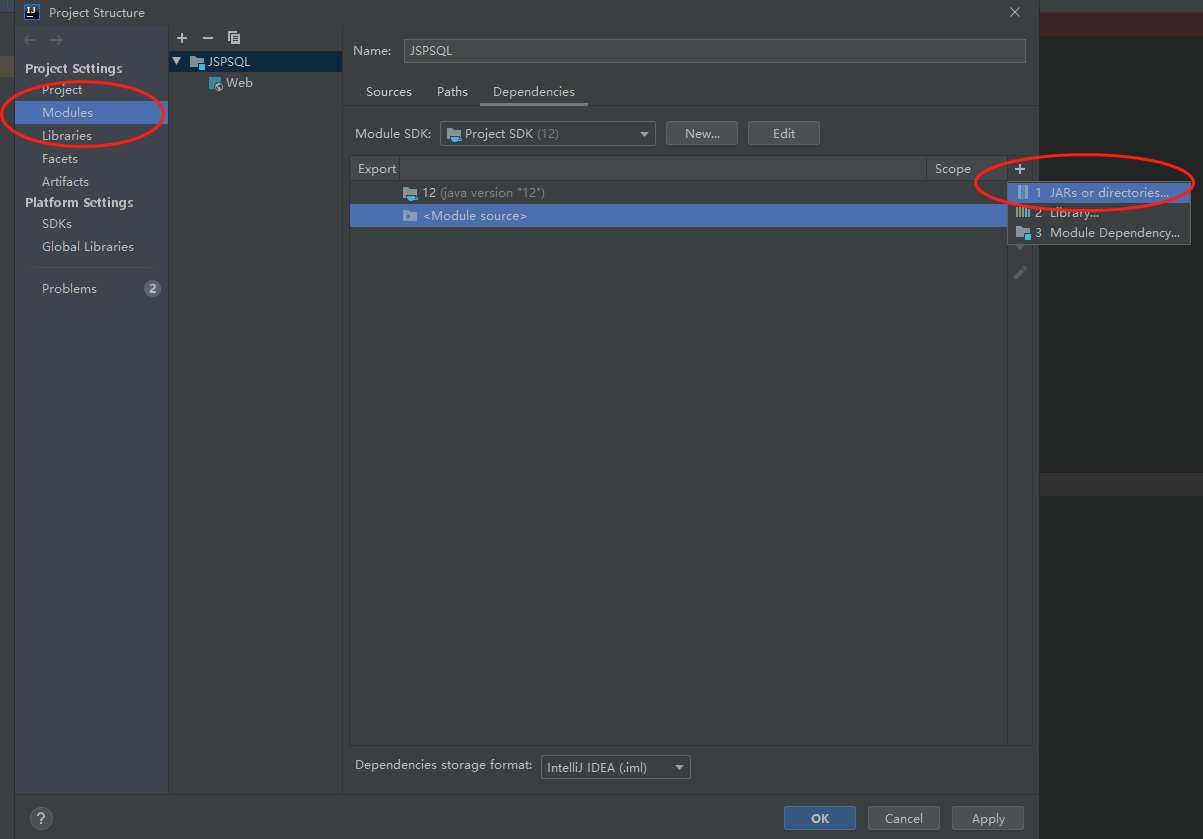Close the Project Structure dialog
Viewport: 1203px width, 839px height.
(x=1015, y=12)
